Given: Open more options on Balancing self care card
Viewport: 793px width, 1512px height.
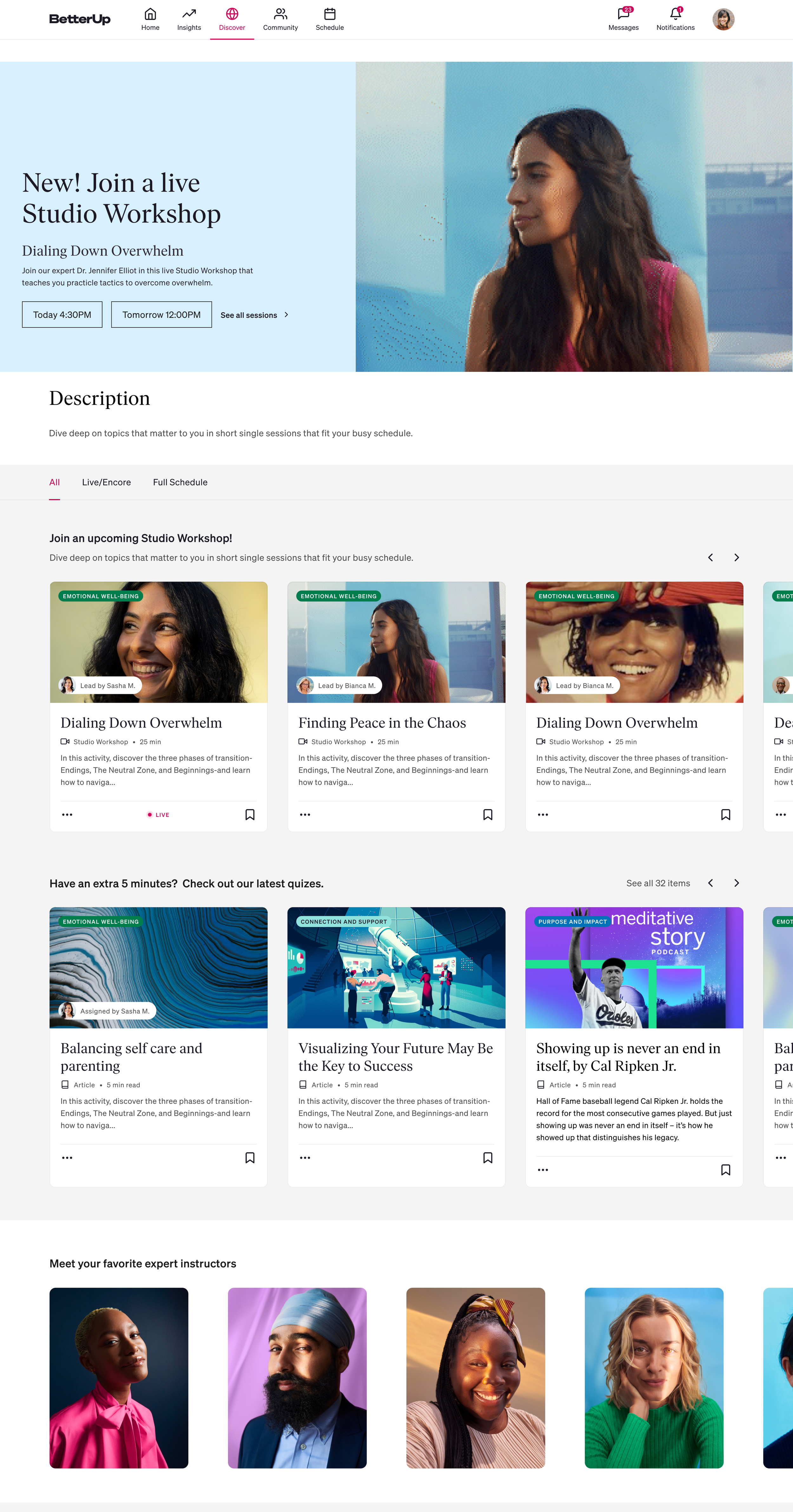Looking at the screenshot, I should 67,1158.
